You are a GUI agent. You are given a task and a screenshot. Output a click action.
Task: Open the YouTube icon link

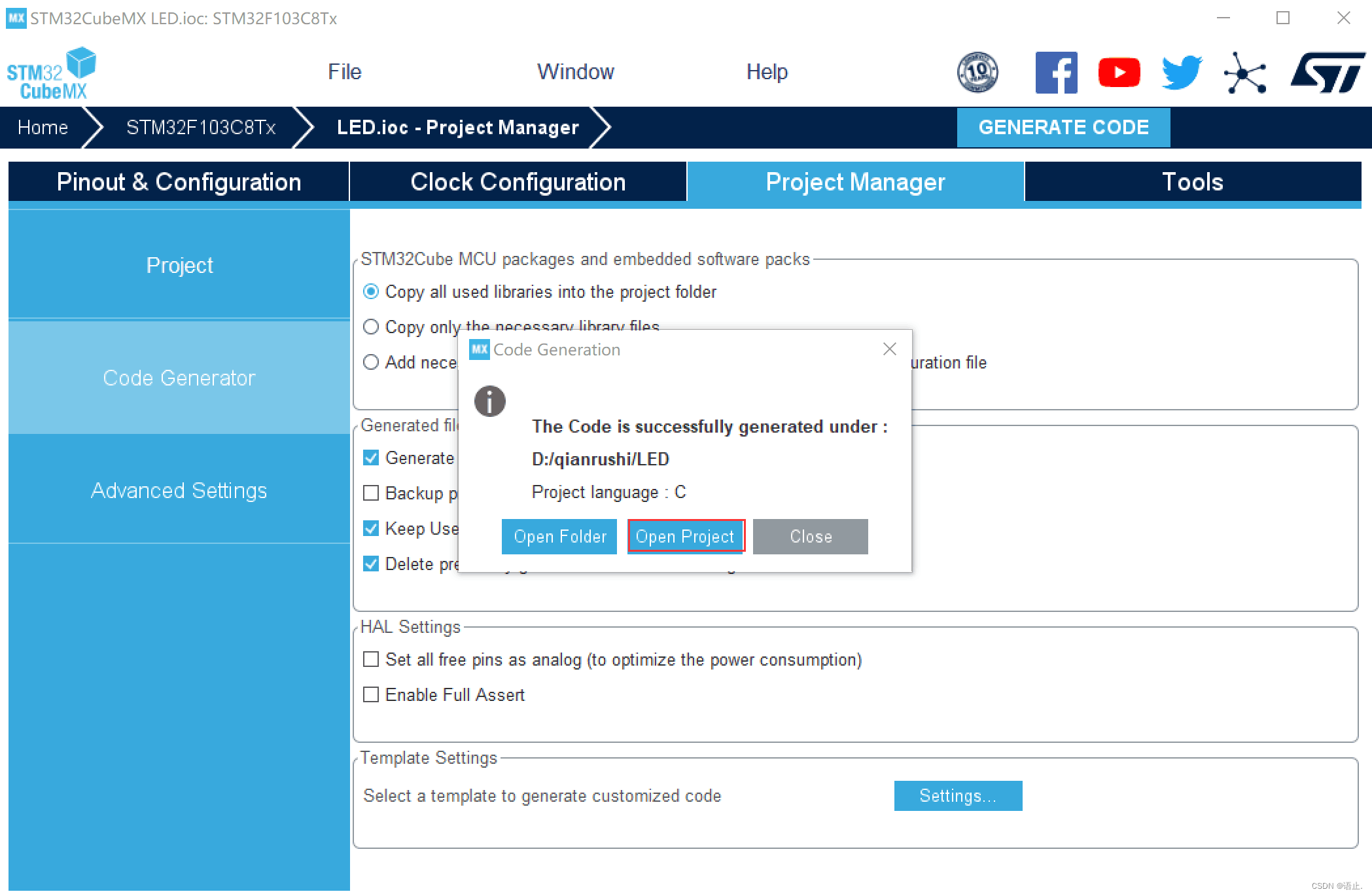click(x=1119, y=72)
